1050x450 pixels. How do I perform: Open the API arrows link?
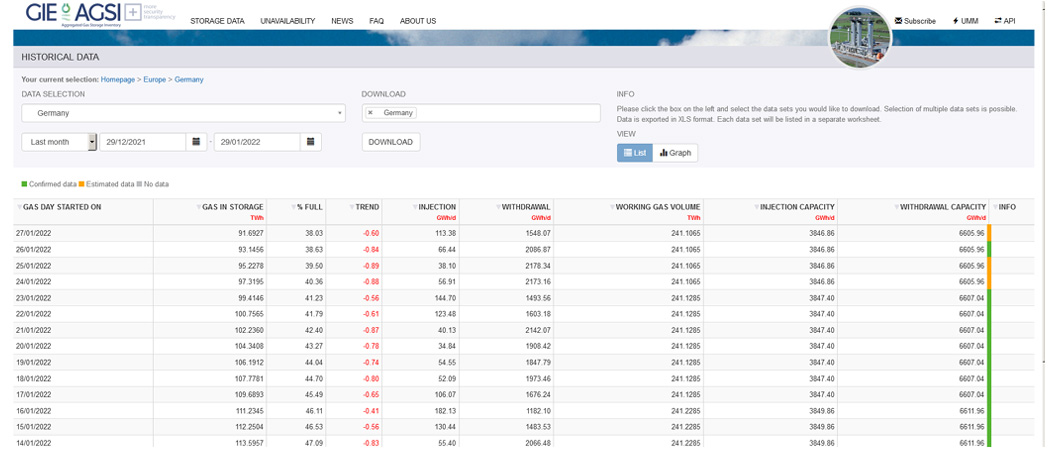point(1004,21)
